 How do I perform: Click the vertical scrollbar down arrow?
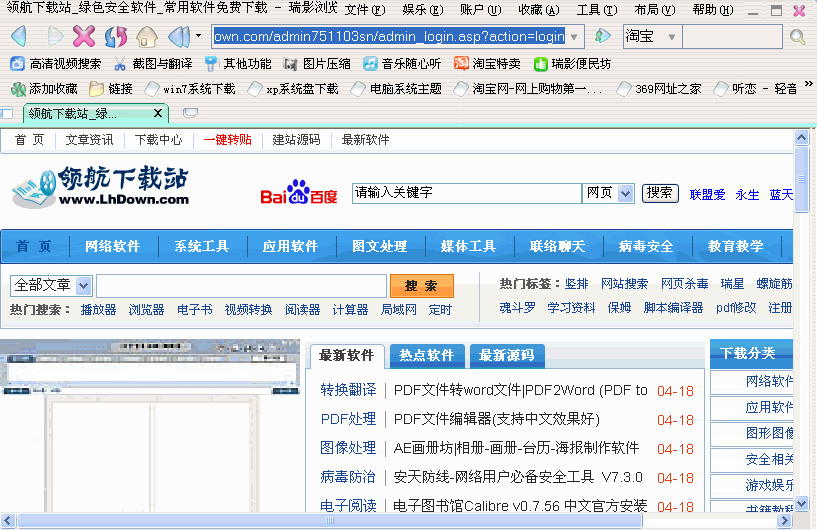801,503
